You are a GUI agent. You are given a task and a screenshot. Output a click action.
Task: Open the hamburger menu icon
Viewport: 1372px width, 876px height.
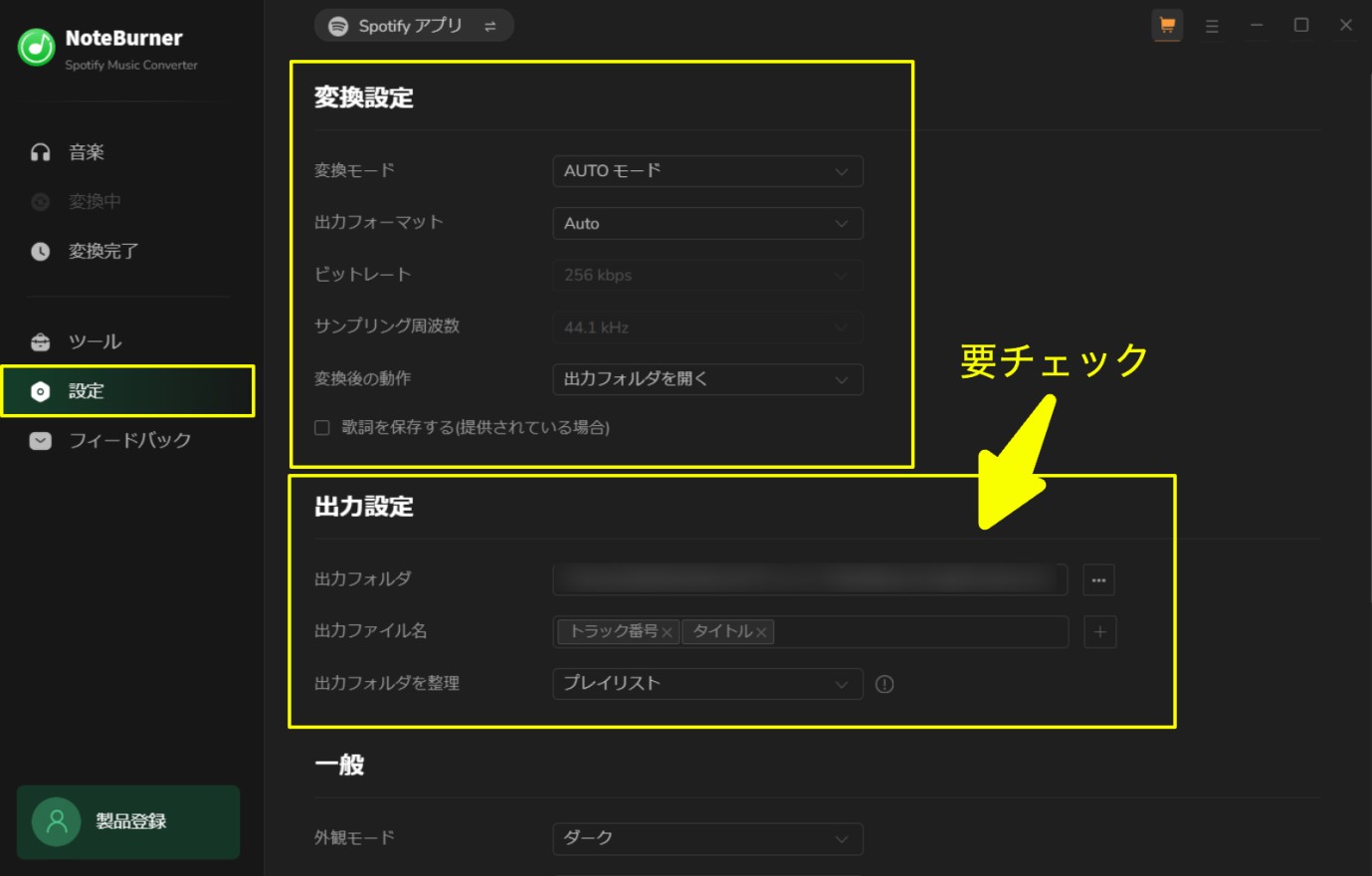click(x=1212, y=27)
